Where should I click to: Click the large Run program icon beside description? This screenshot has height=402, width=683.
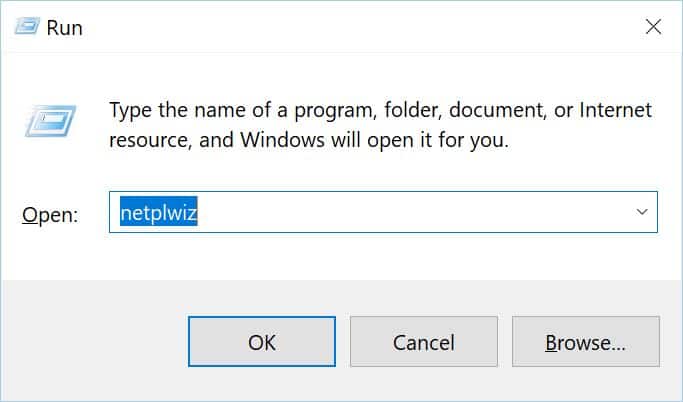[x=51, y=121]
